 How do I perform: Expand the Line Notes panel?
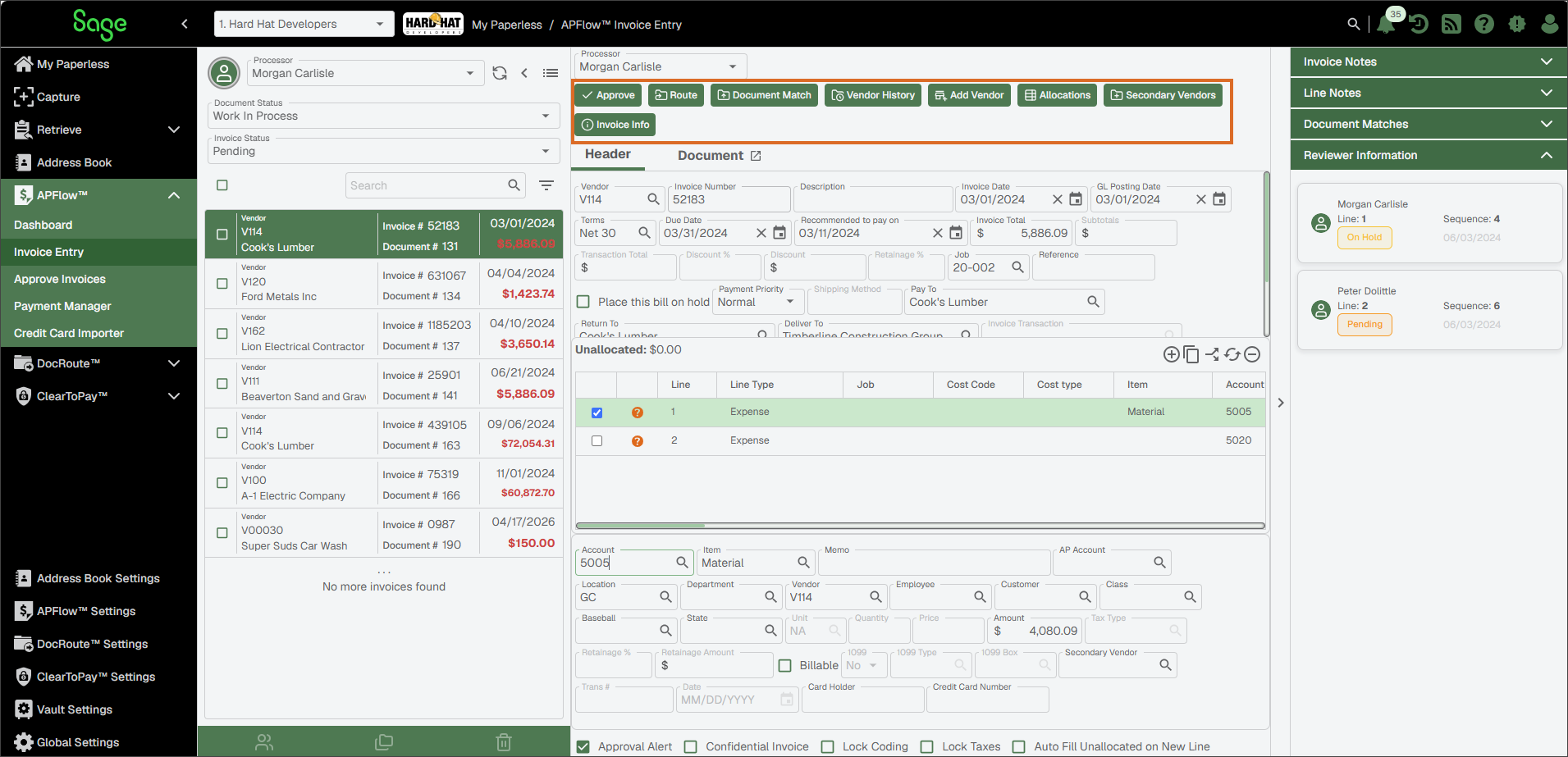(1429, 93)
